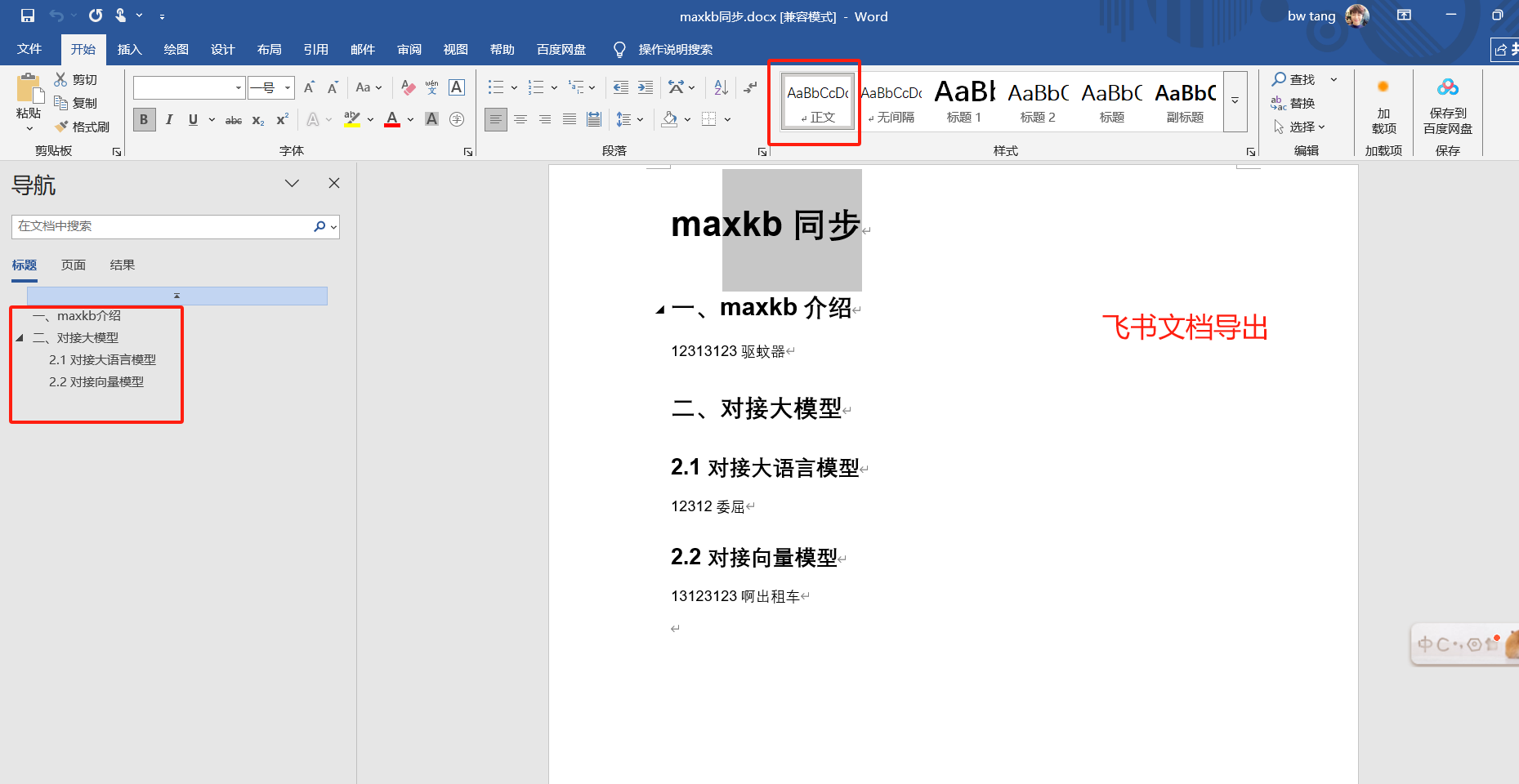Open the File (文件) tab
Screen dimensions: 1519x784
click(29, 49)
